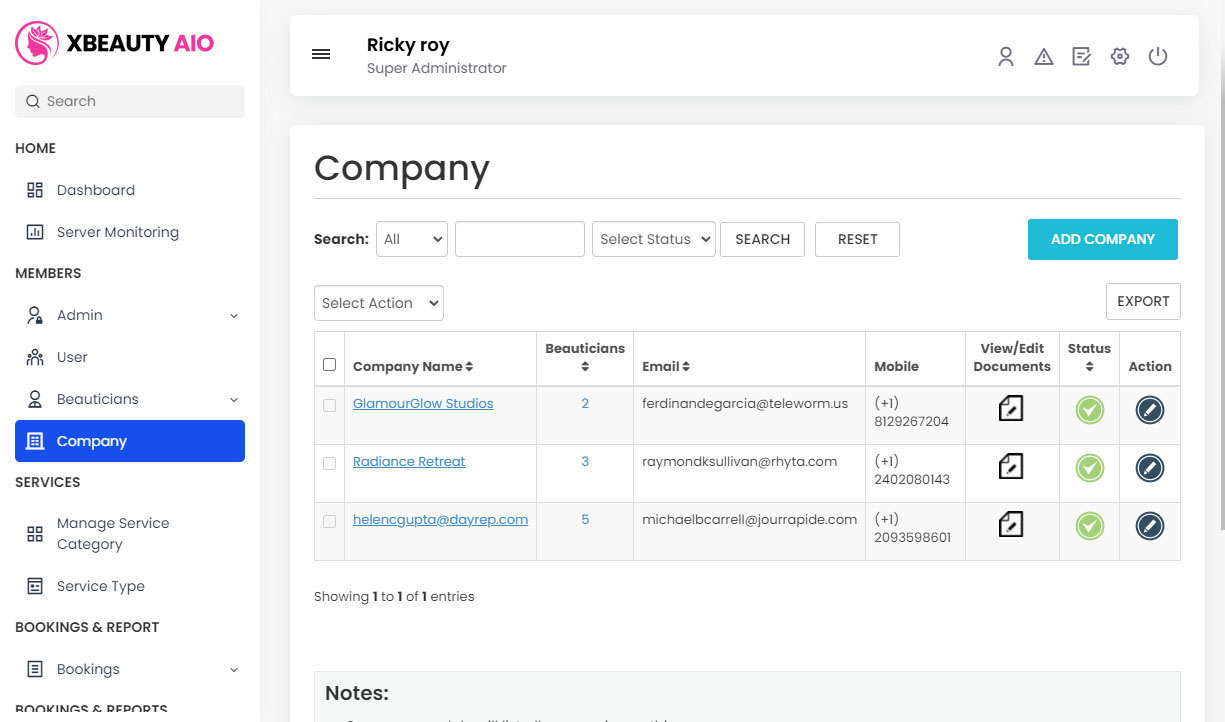
Task: Click the alert warning icon in the header
Action: [1044, 57]
